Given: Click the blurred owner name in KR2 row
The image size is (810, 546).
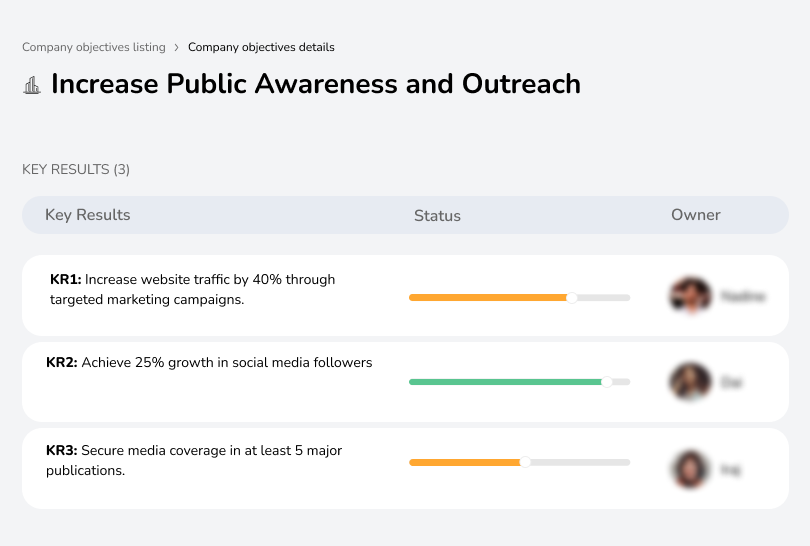Looking at the screenshot, I should (x=731, y=382).
